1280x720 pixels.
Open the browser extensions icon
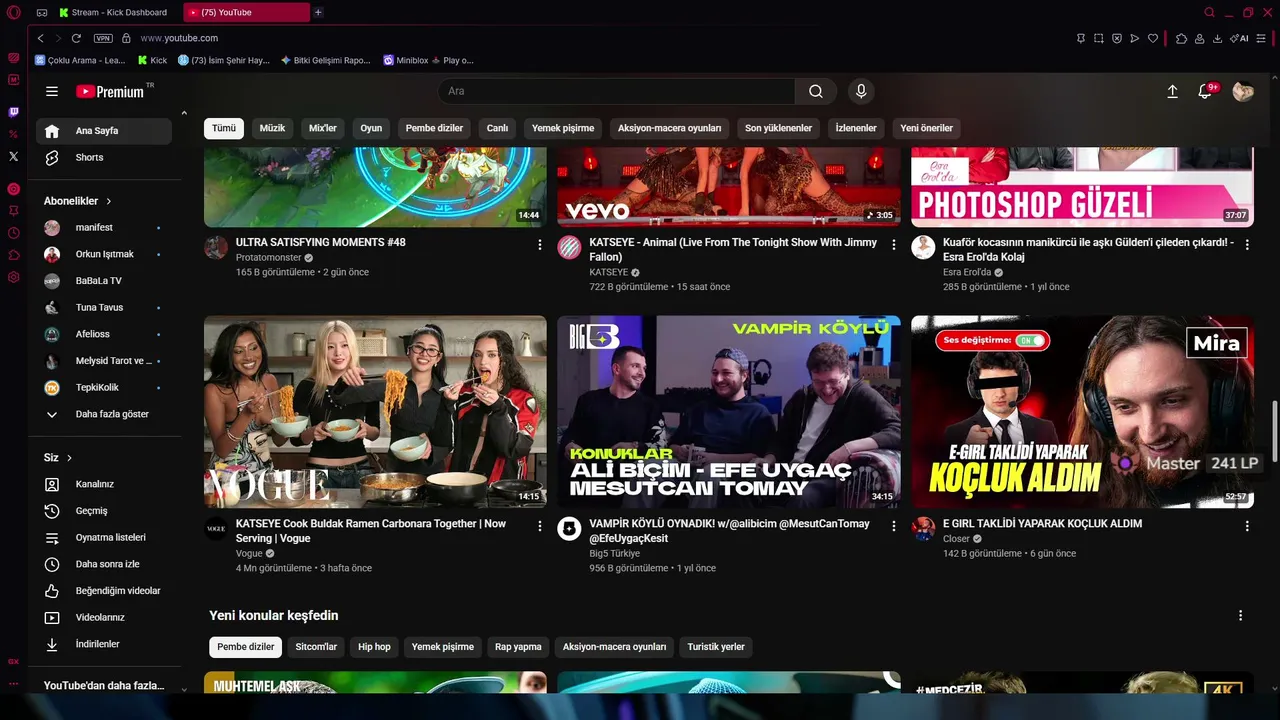coord(1181,38)
